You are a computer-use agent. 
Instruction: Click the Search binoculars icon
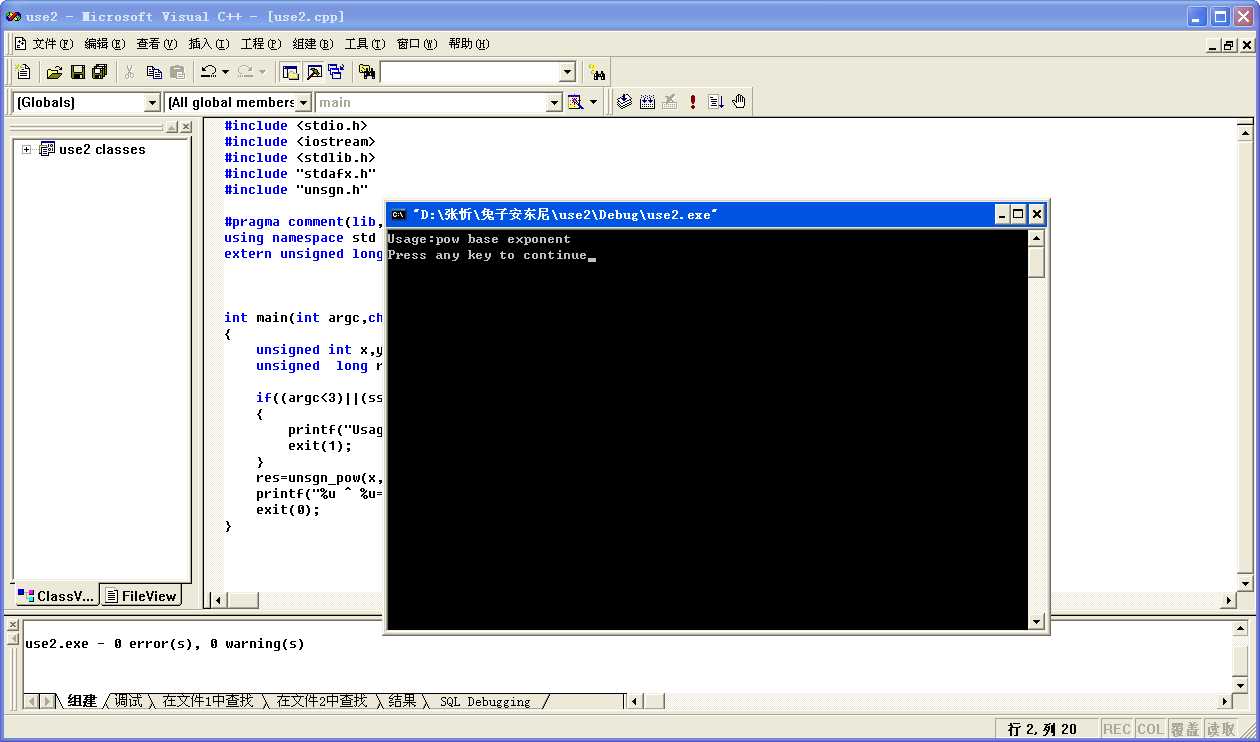[x=597, y=72]
